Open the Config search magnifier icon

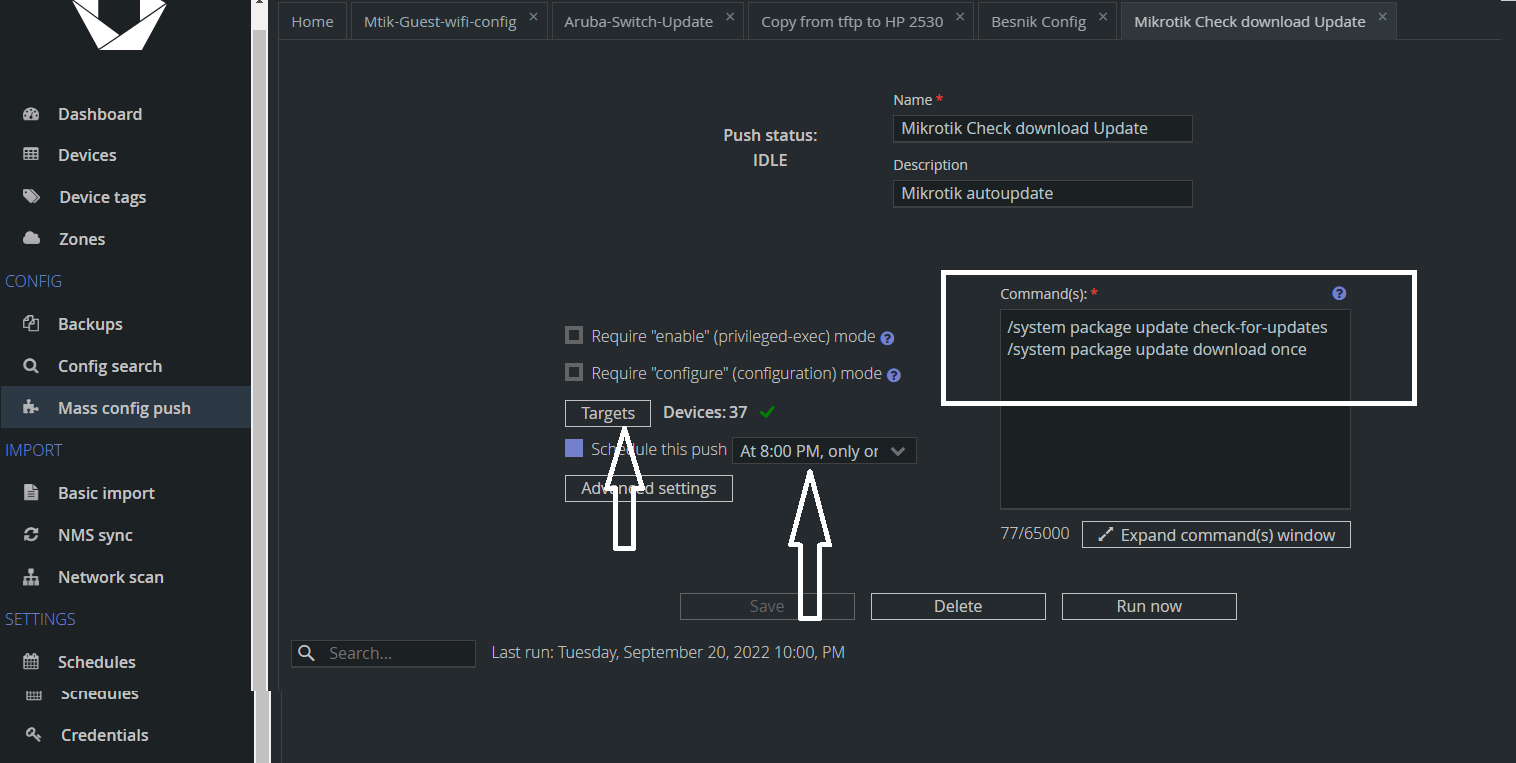[x=31, y=366]
